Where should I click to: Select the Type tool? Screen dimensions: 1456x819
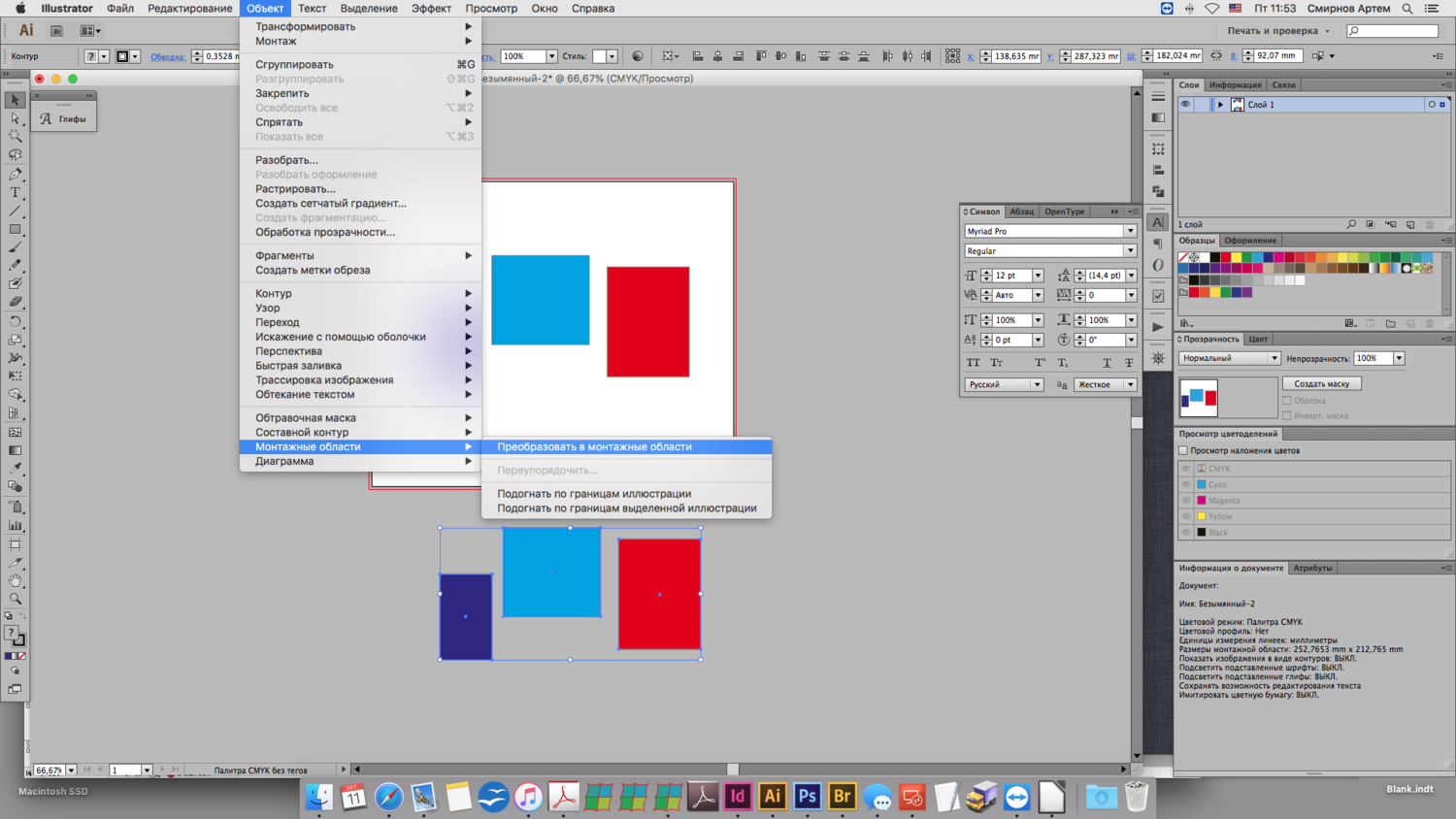[16, 193]
